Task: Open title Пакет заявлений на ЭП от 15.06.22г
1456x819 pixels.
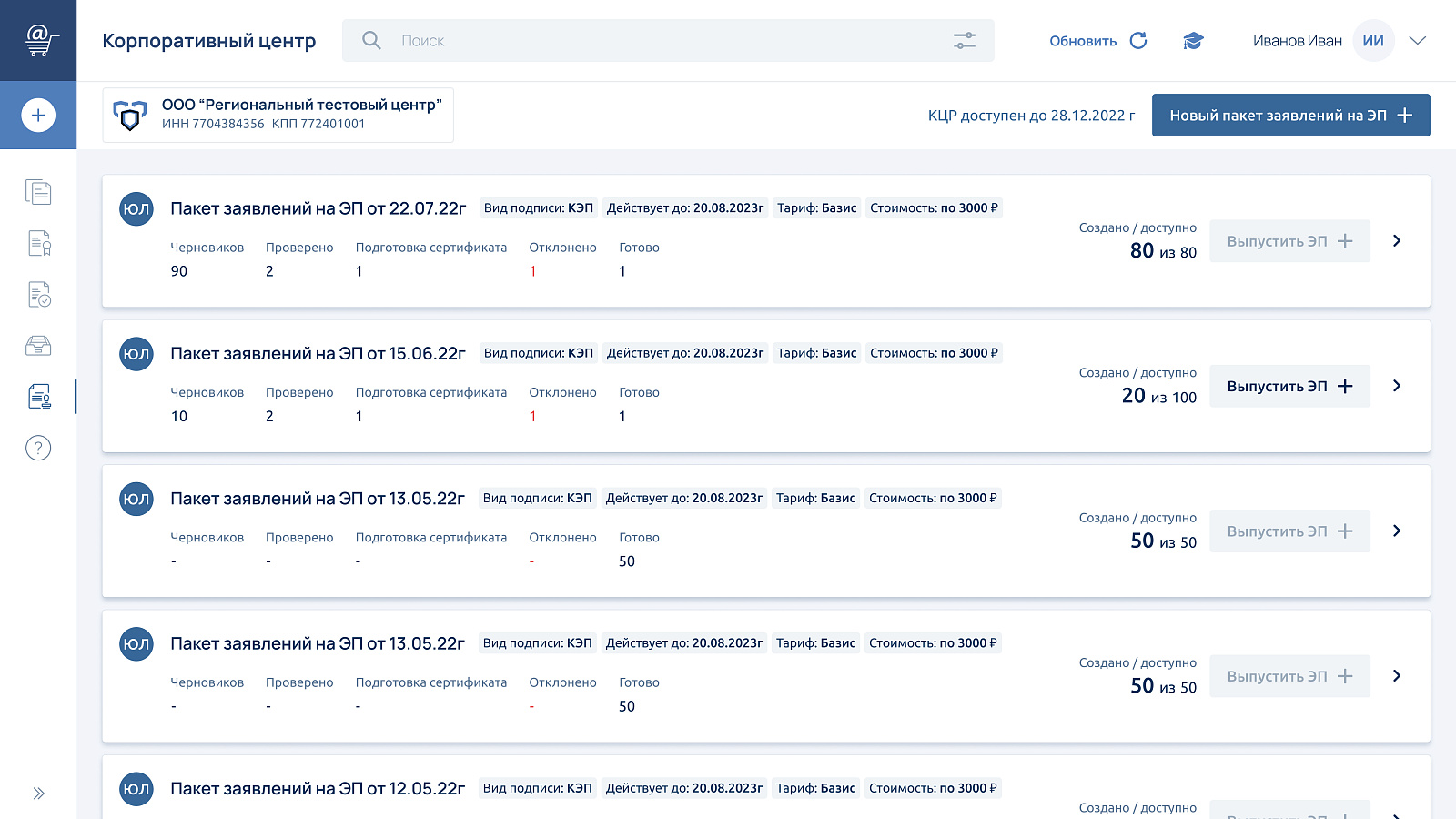Action: (318, 353)
